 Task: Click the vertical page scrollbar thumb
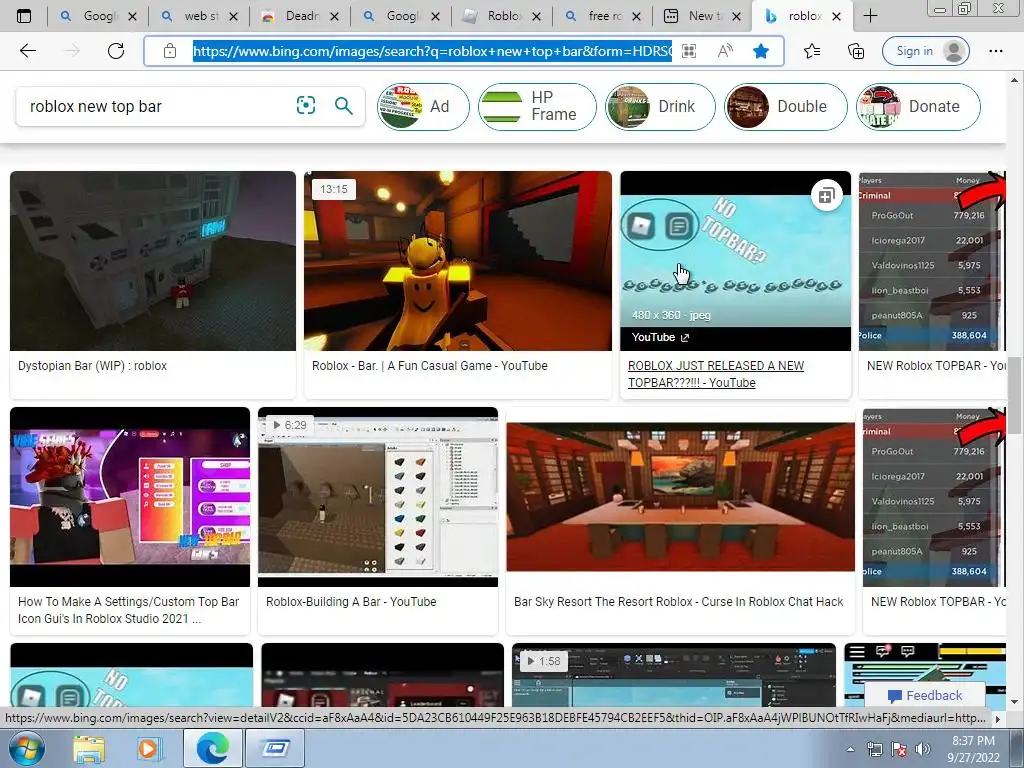tap(1015, 395)
